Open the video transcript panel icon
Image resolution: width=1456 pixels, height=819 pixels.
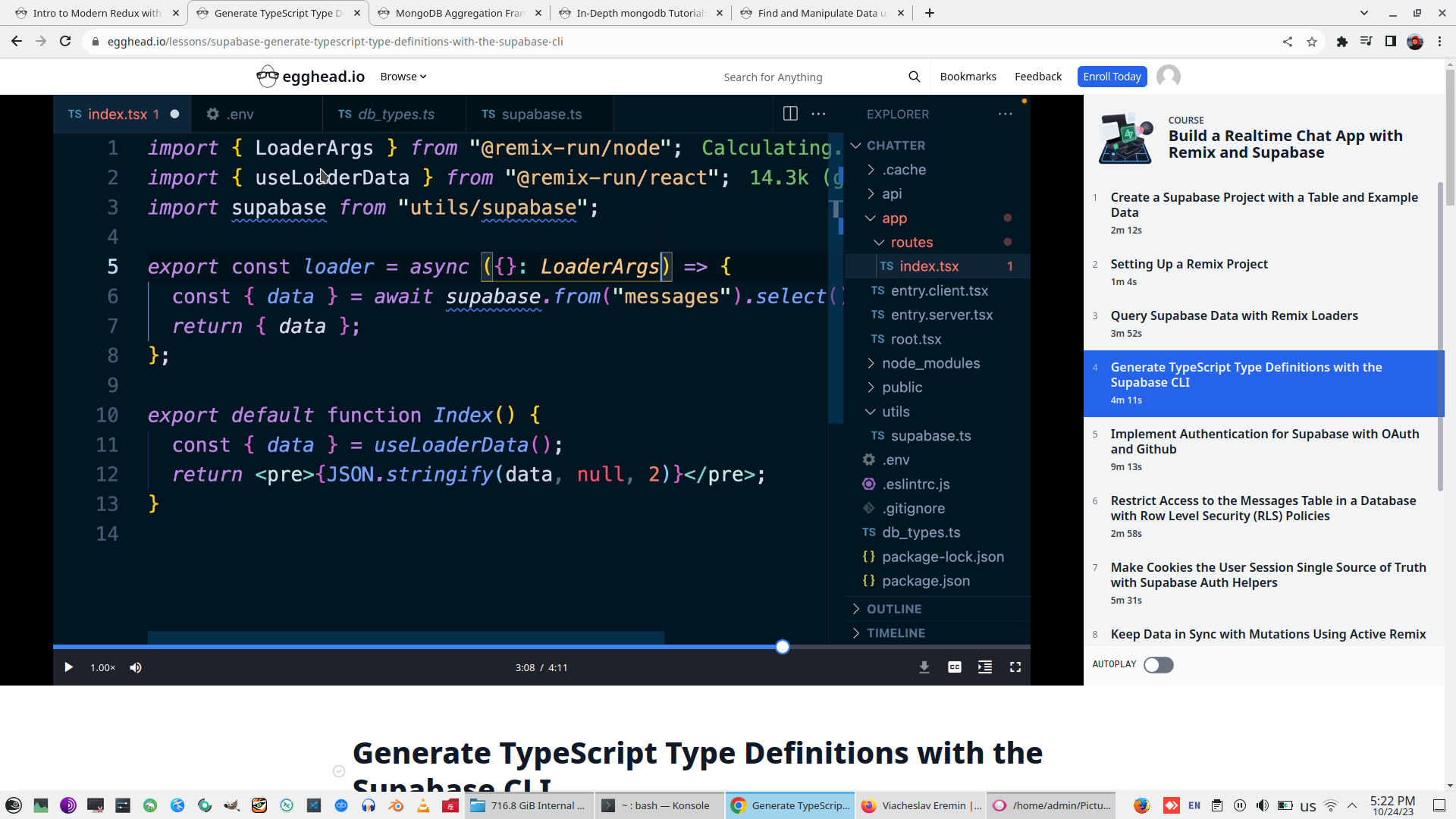985,667
